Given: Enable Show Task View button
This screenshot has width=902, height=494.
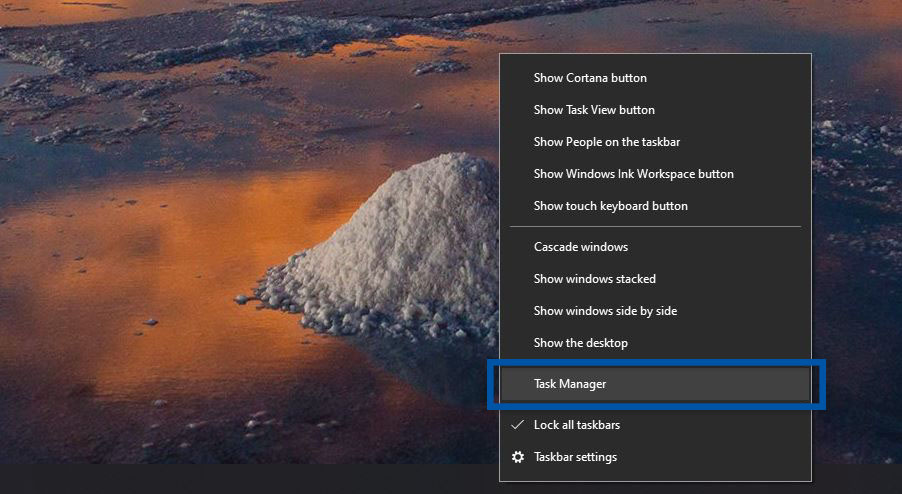Looking at the screenshot, I should [x=594, y=110].
